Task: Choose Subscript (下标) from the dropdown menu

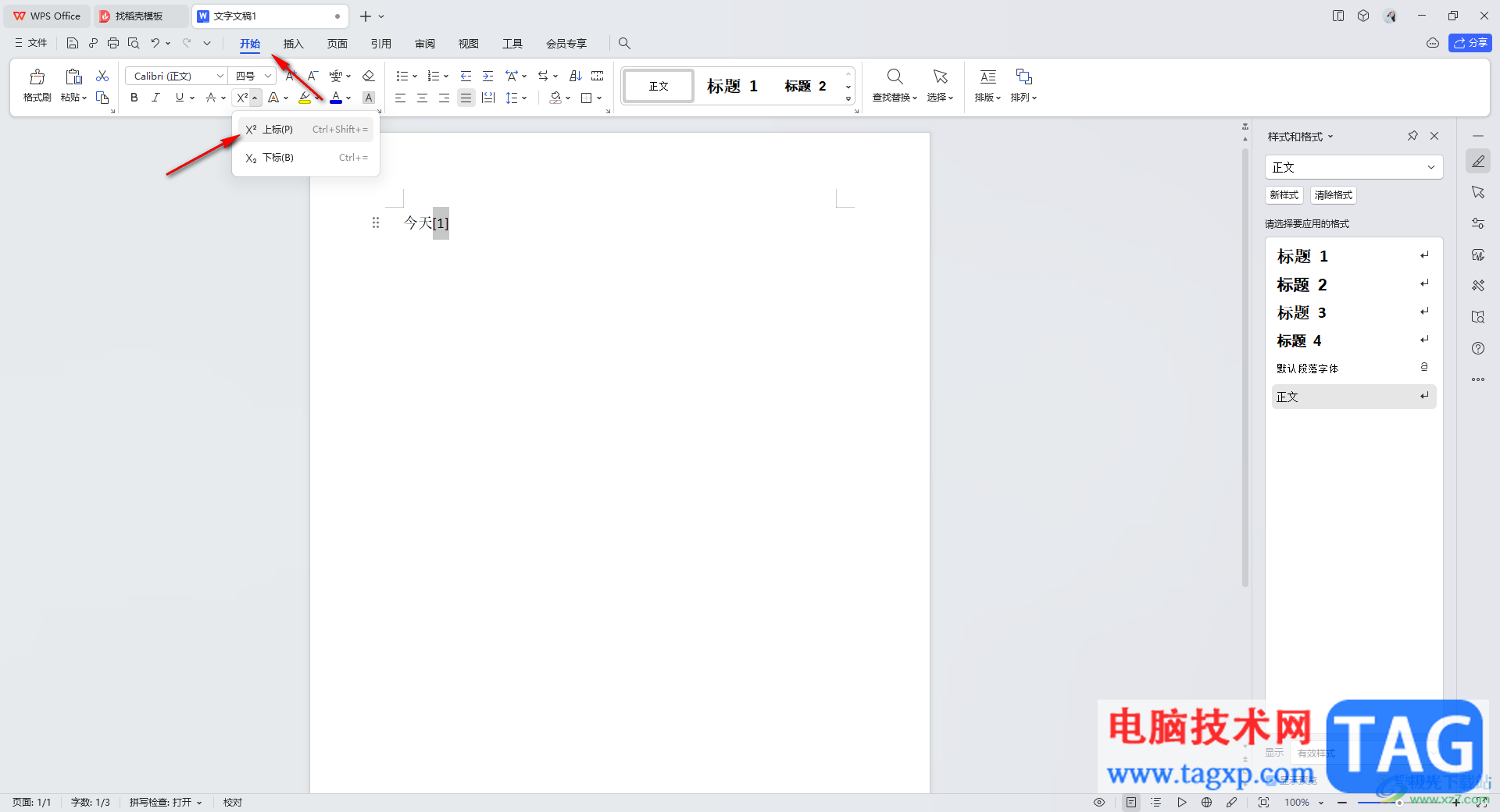Action: [306, 158]
